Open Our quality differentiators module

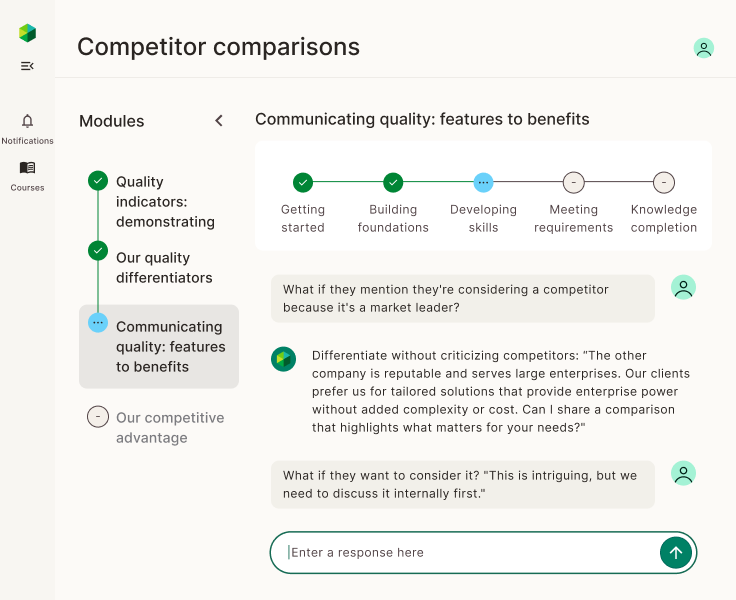(x=164, y=268)
